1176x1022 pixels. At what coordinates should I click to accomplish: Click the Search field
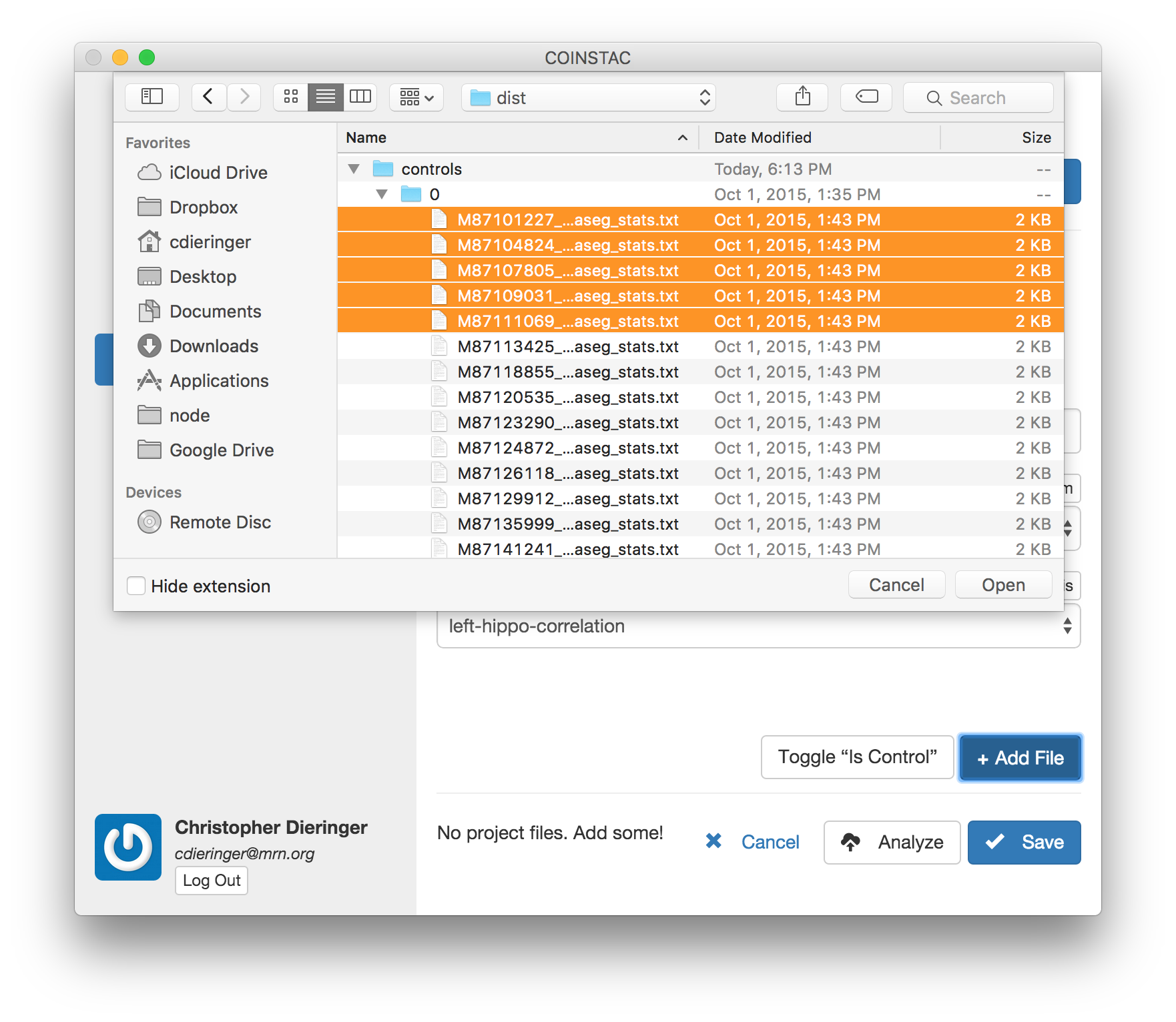pyautogui.click(x=978, y=97)
